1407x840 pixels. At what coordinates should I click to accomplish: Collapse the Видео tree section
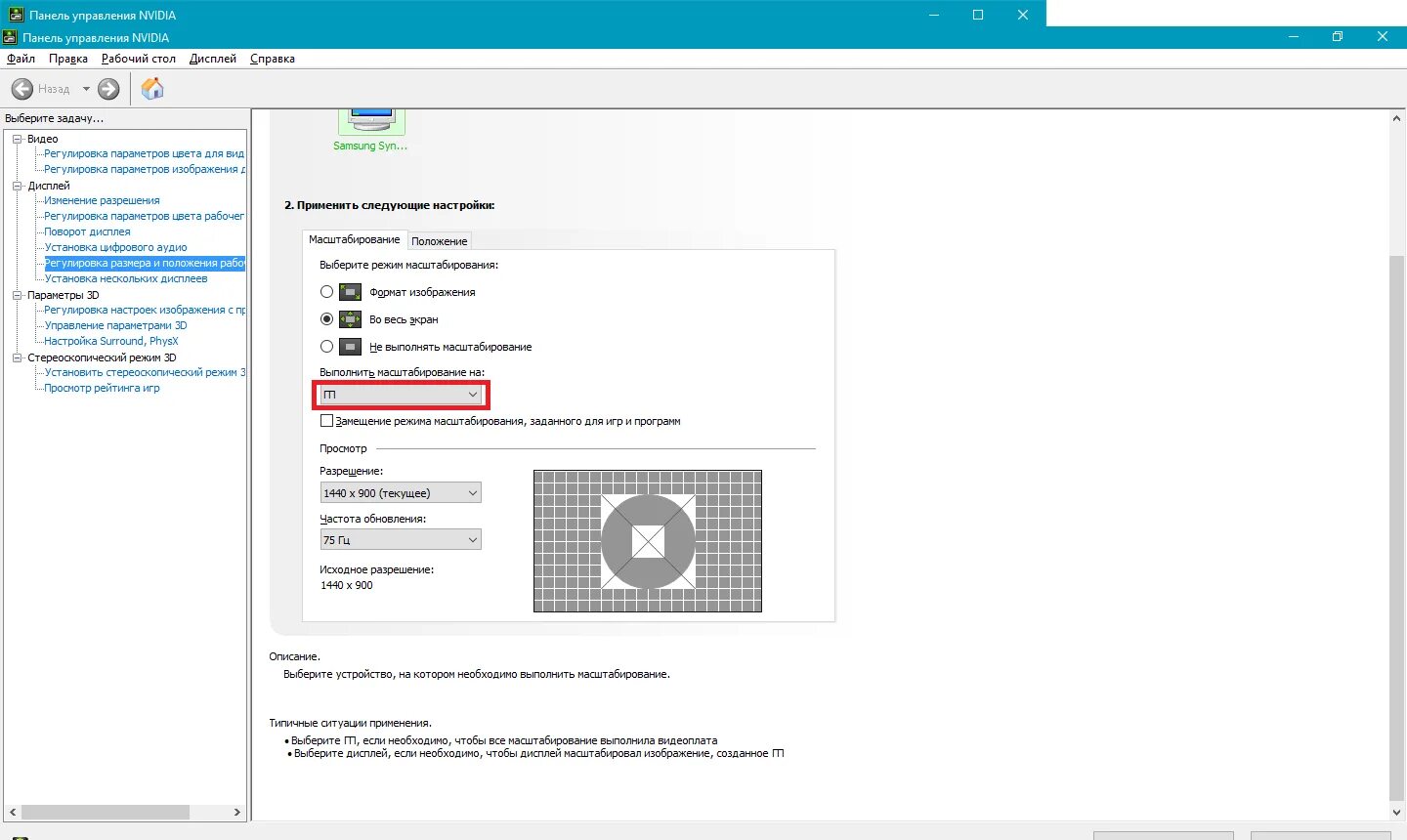pos(17,139)
